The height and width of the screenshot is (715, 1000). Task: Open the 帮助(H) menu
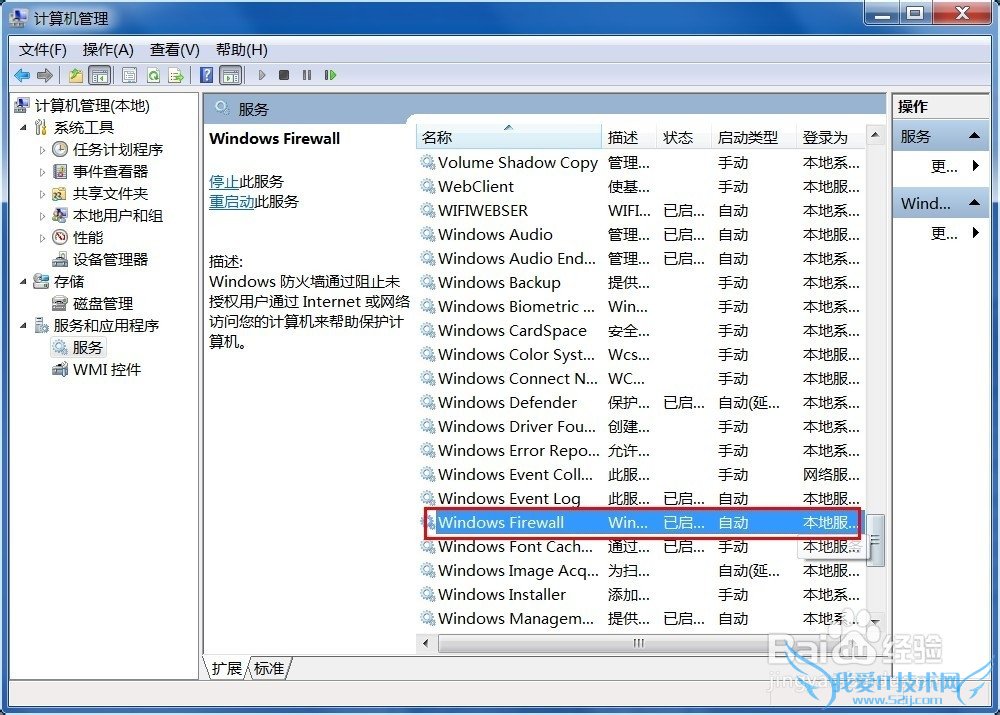click(242, 50)
